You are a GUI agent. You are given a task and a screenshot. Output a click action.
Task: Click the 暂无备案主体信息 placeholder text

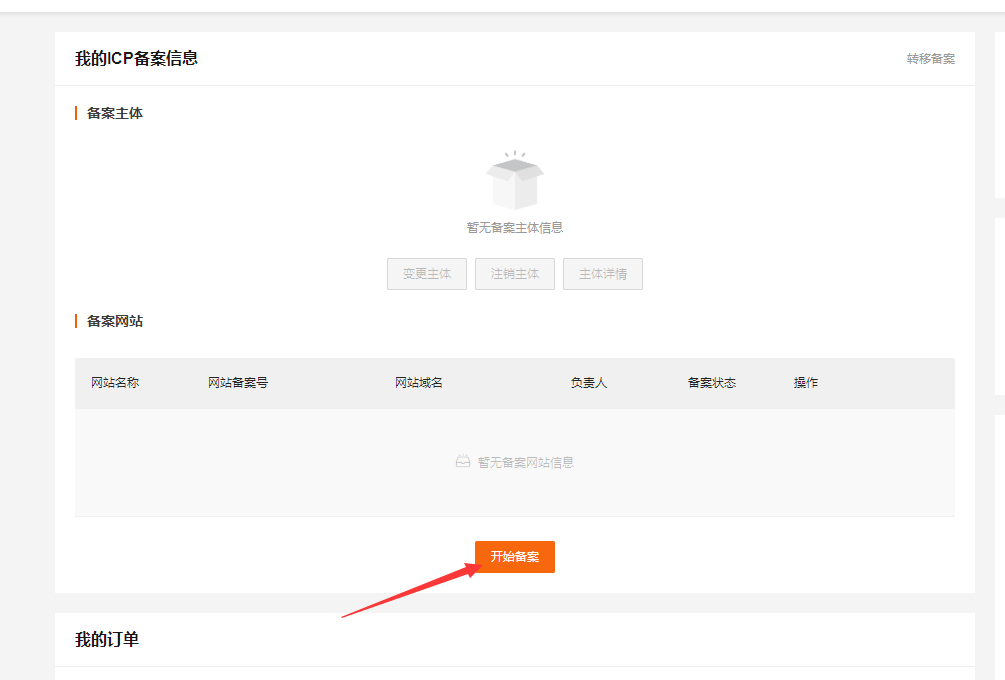515,228
